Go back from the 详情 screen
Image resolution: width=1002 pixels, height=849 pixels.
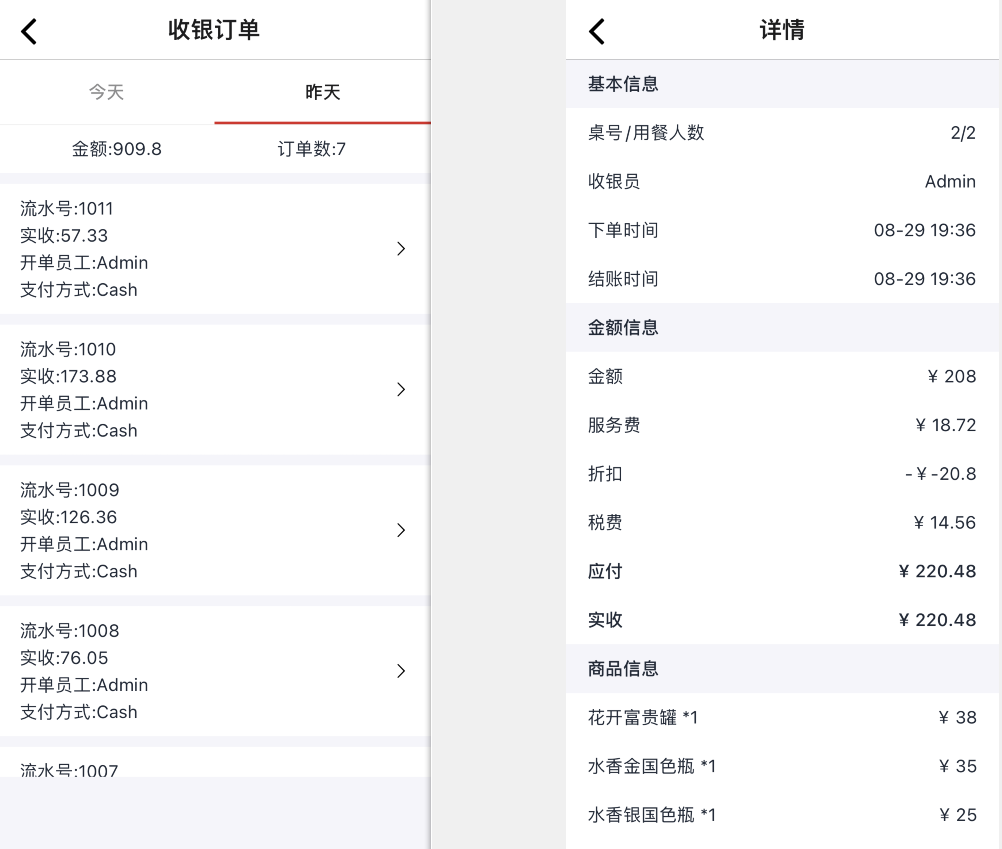point(597,31)
